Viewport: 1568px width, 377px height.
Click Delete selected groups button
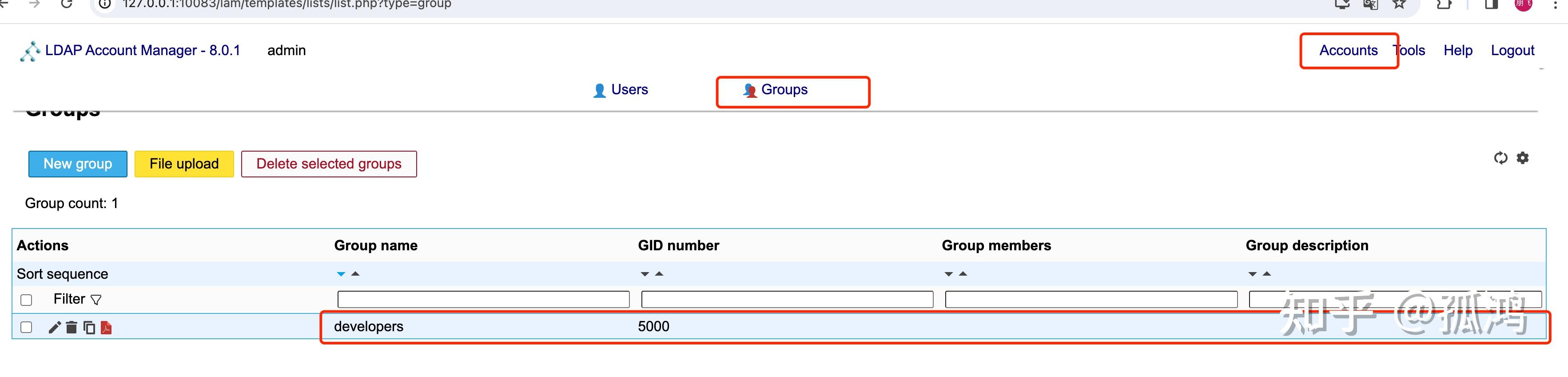[329, 164]
